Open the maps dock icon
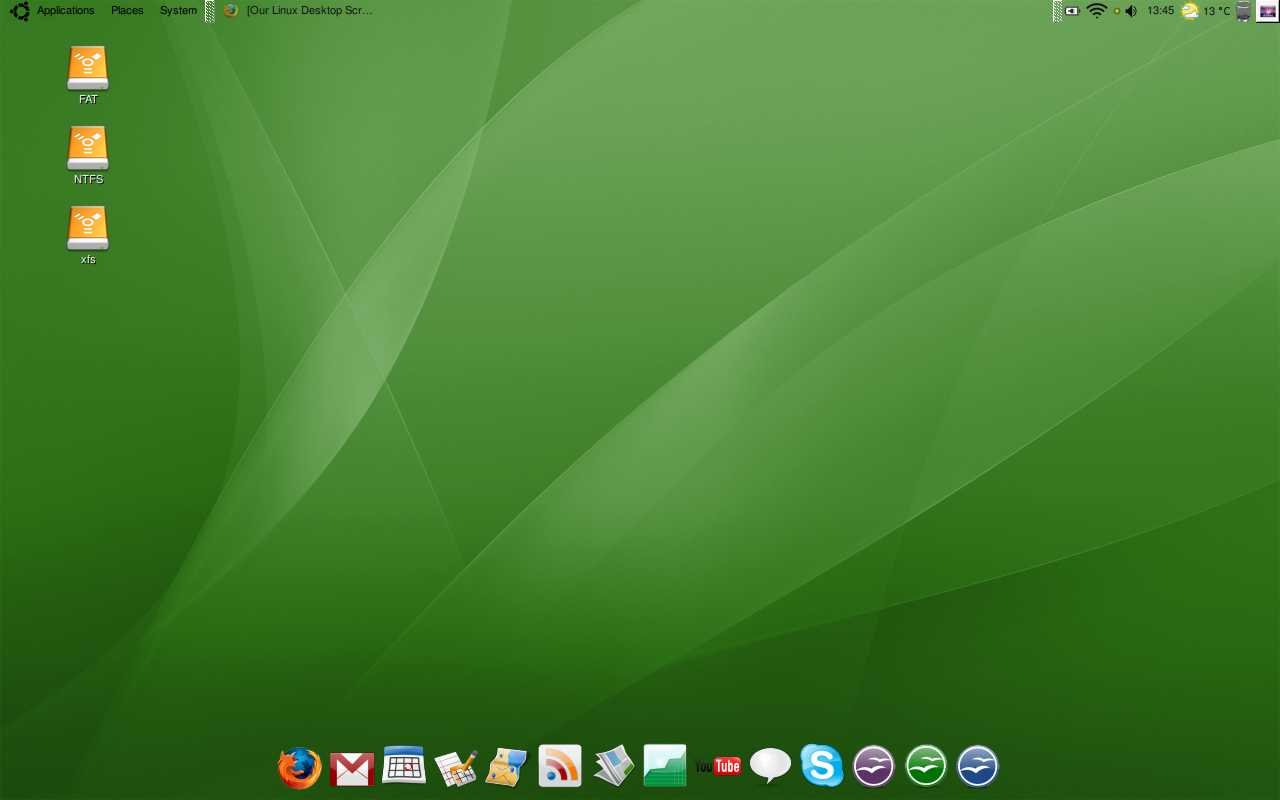 [x=507, y=767]
